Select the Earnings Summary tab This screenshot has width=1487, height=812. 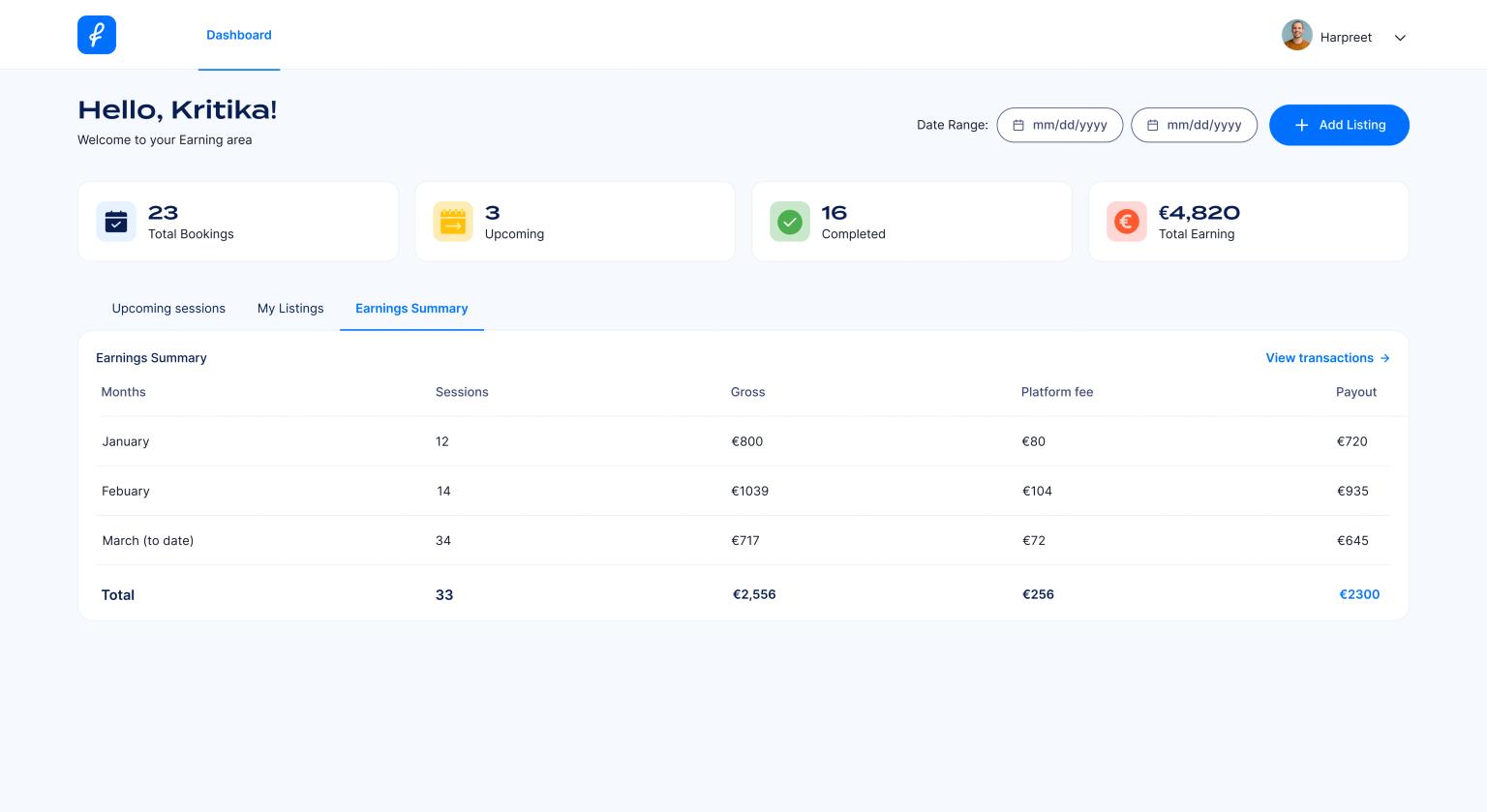tap(411, 309)
